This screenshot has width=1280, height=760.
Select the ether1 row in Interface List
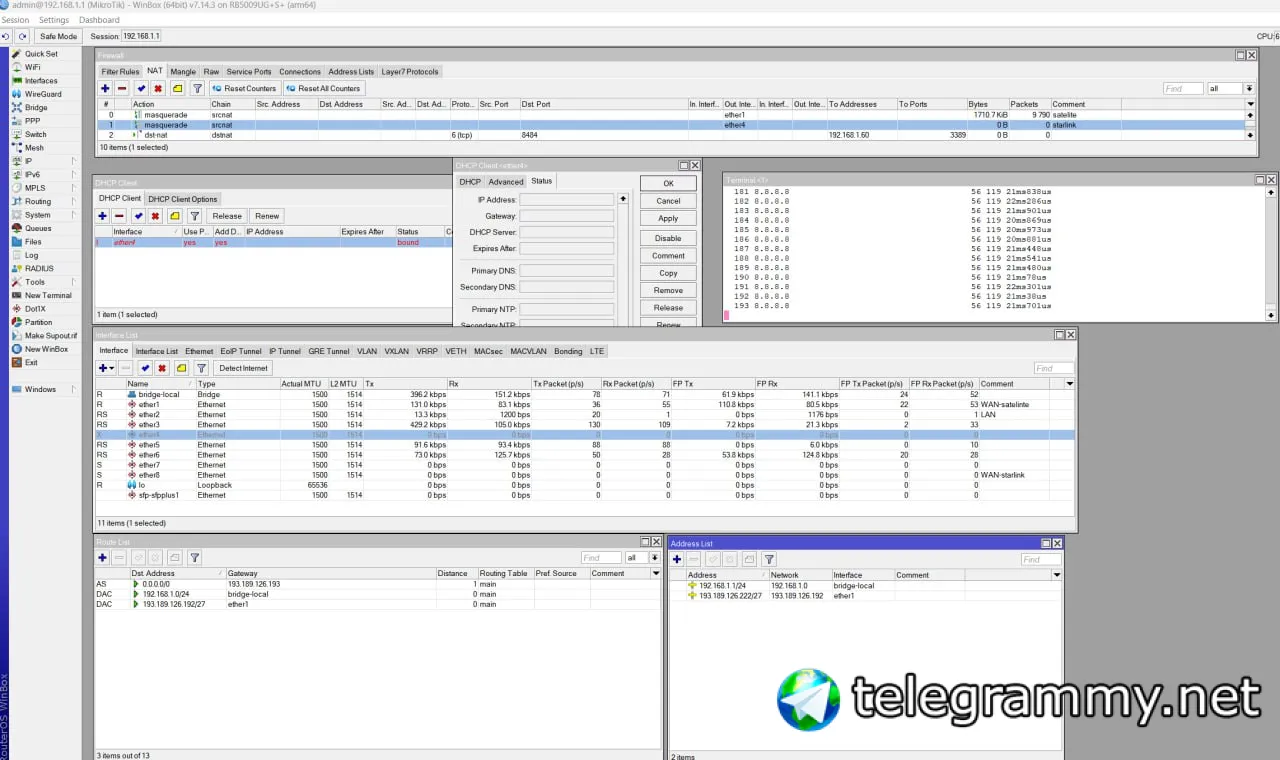coord(585,404)
